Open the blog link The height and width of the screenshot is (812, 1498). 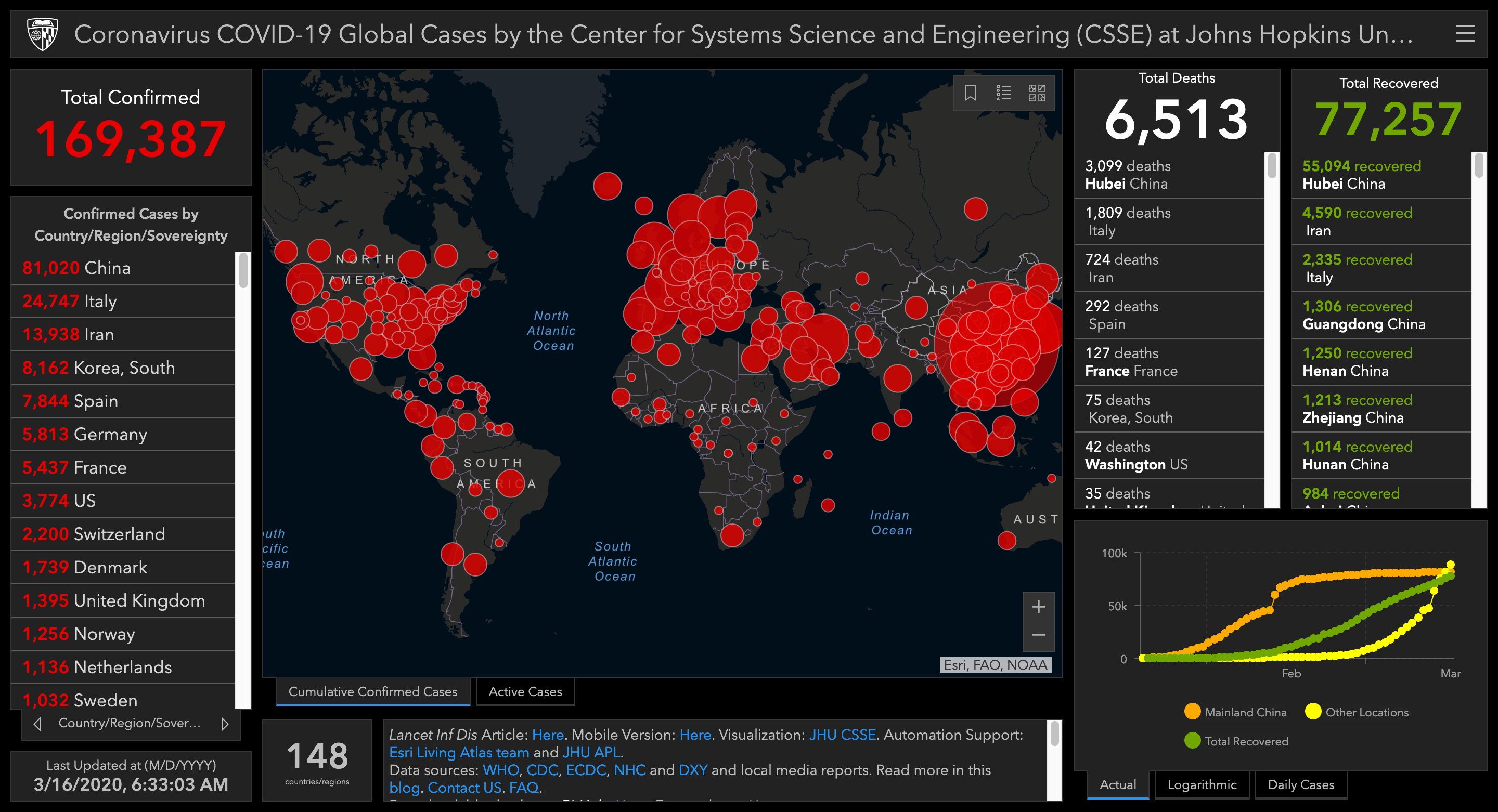[x=404, y=788]
